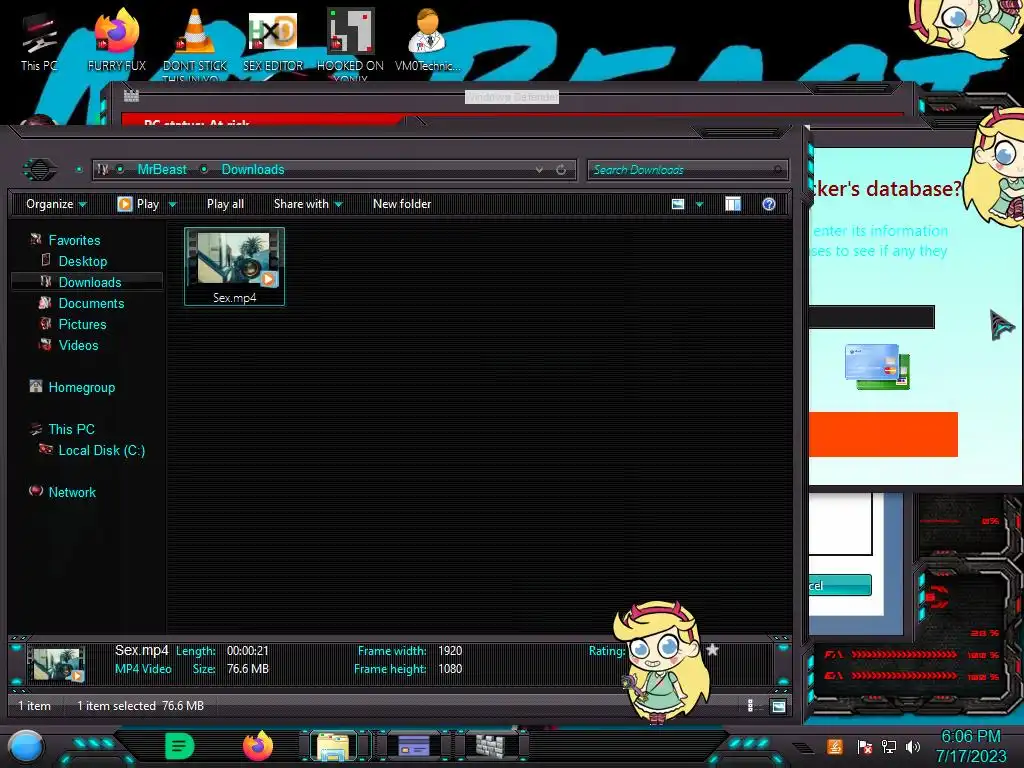This screenshot has height=768, width=1024.
Task: Click the Play toolbar button
Action: click(x=138, y=204)
